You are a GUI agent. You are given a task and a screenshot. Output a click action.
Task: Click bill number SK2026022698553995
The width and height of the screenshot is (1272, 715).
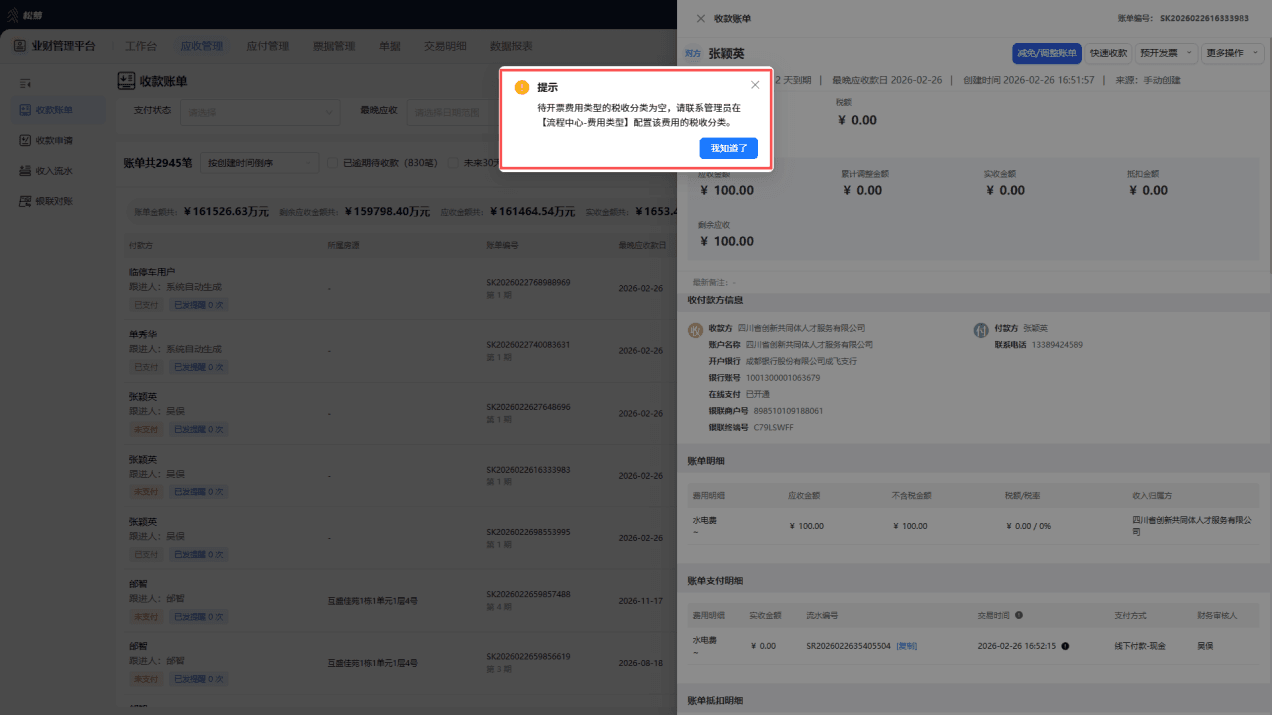pyautogui.click(x=528, y=532)
